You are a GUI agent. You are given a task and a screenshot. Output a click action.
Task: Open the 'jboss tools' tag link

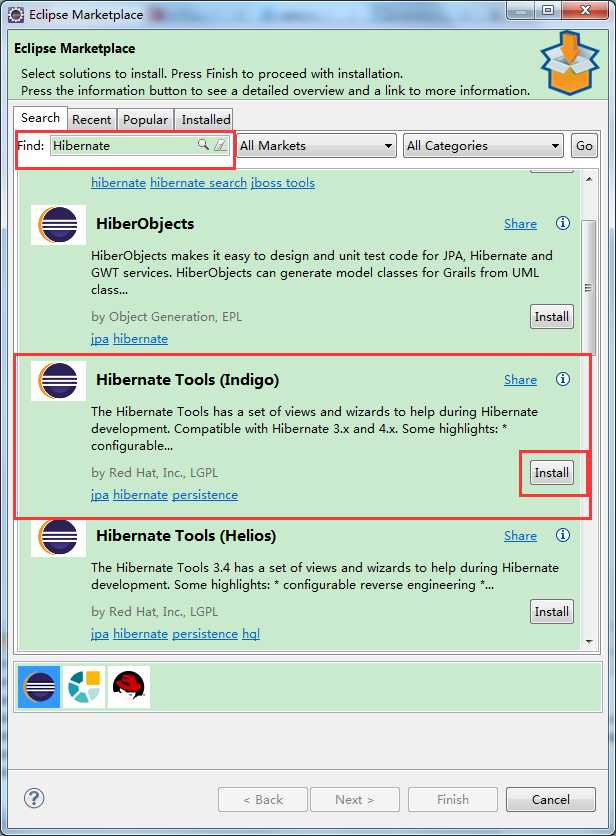(283, 183)
